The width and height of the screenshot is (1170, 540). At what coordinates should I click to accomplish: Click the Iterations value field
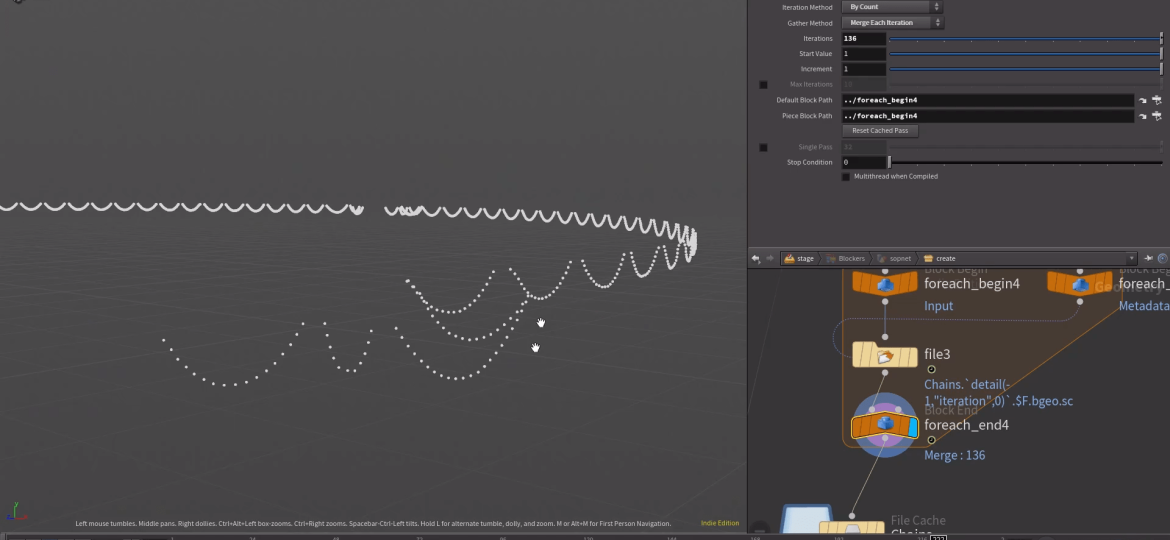pos(863,39)
